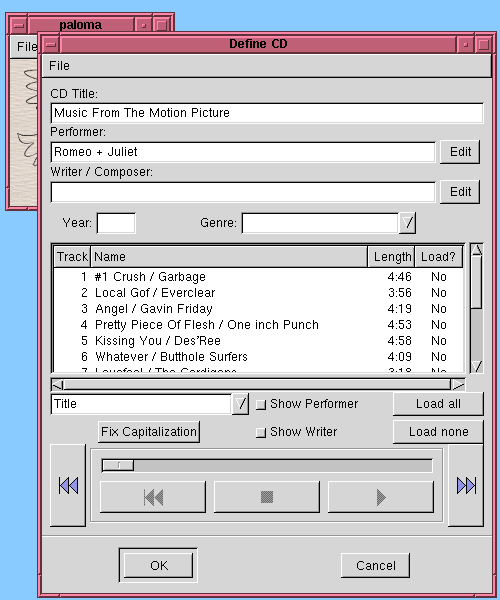
Task: Click Edit button beside Performer field
Action: click(x=460, y=152)
